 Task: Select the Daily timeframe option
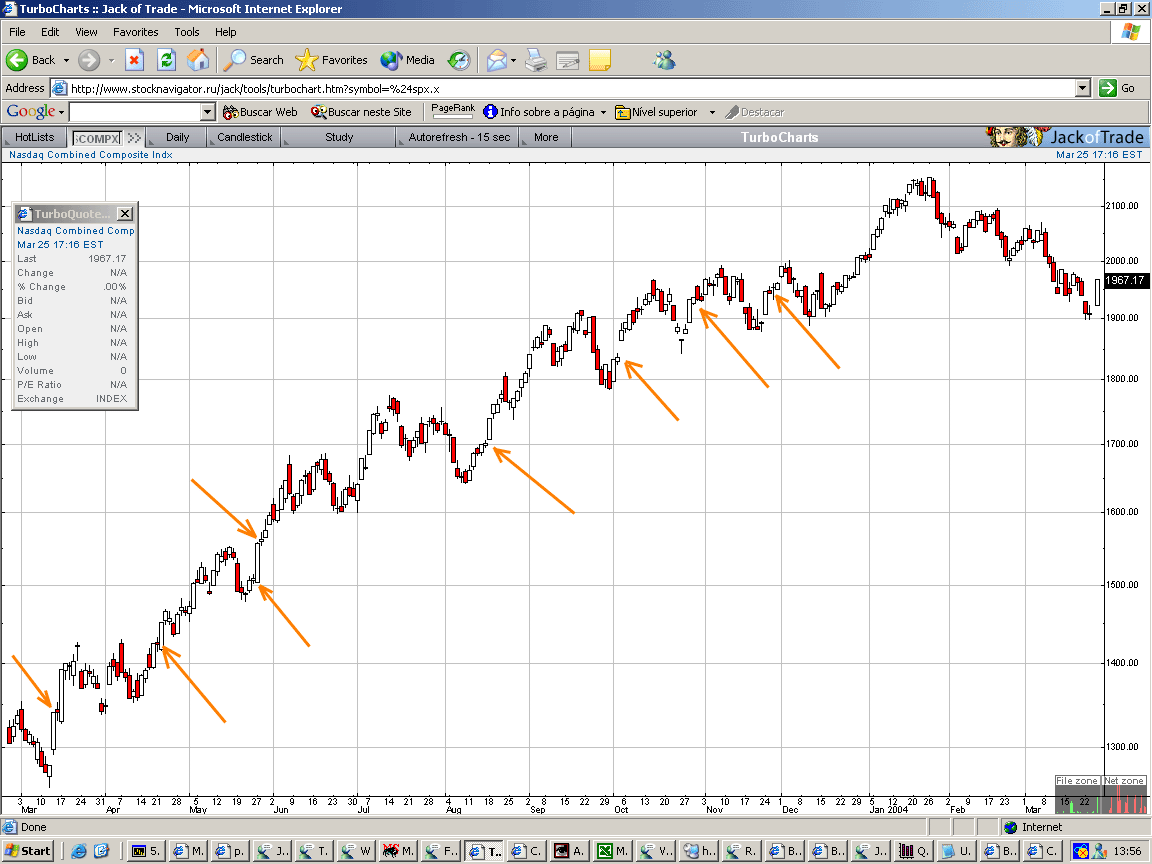[x=176, y=137]
